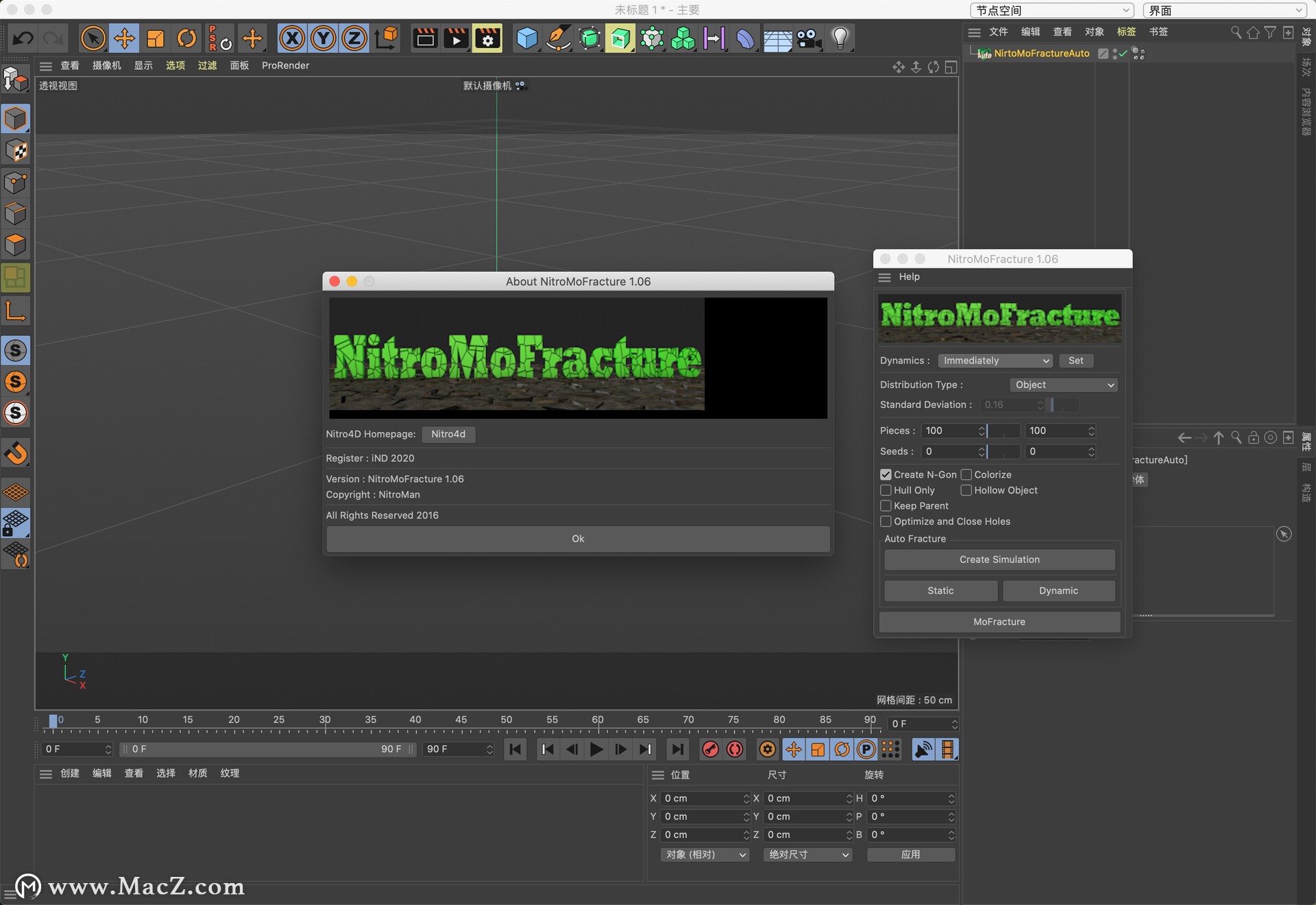Image resolution: width=1316 pixels, height=905 pixels.
Task: Open the Help menu in NitroMoFracture
Action: tap(909, 277)
